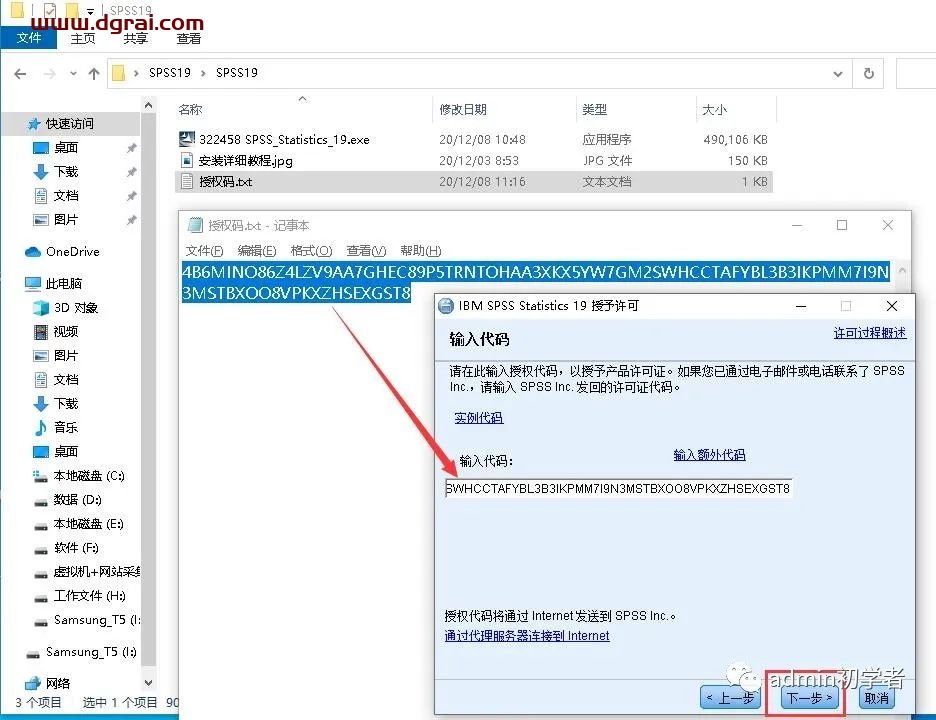Open 视频 folder under 此电脑
This screenshot has height=720, width=936.
(66, 331)
